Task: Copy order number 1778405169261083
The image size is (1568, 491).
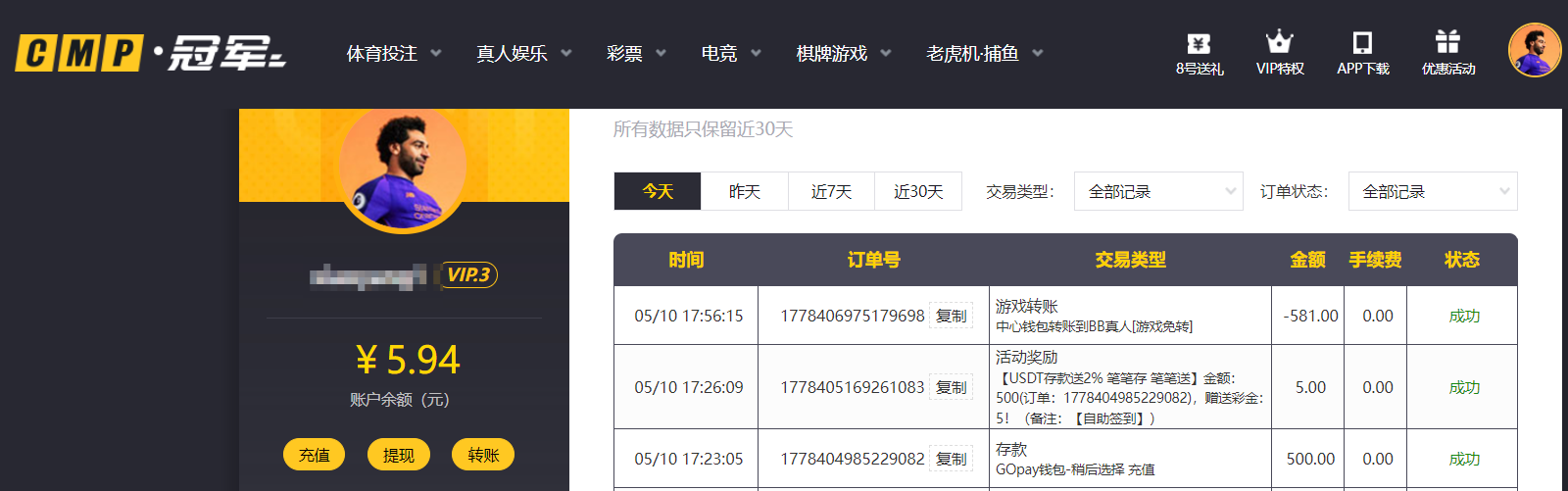Action: point(951,387)
